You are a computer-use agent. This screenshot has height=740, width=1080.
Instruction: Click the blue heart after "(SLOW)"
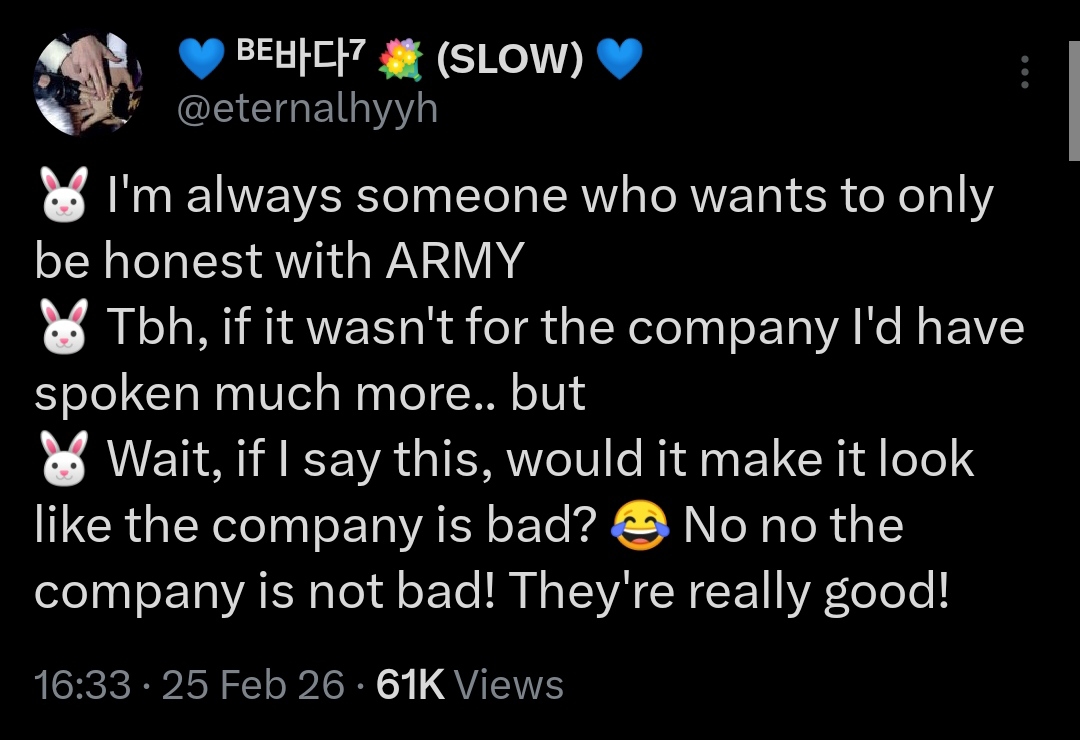click(617, 63)
